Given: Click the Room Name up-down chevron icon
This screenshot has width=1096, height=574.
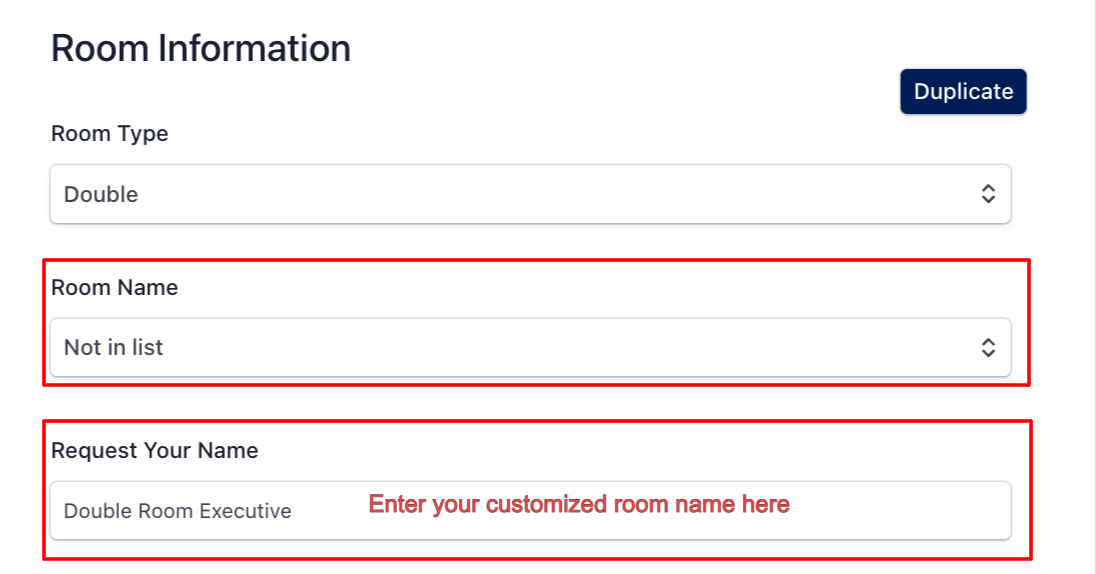Looking at the screenshot, I should [988, 348].
